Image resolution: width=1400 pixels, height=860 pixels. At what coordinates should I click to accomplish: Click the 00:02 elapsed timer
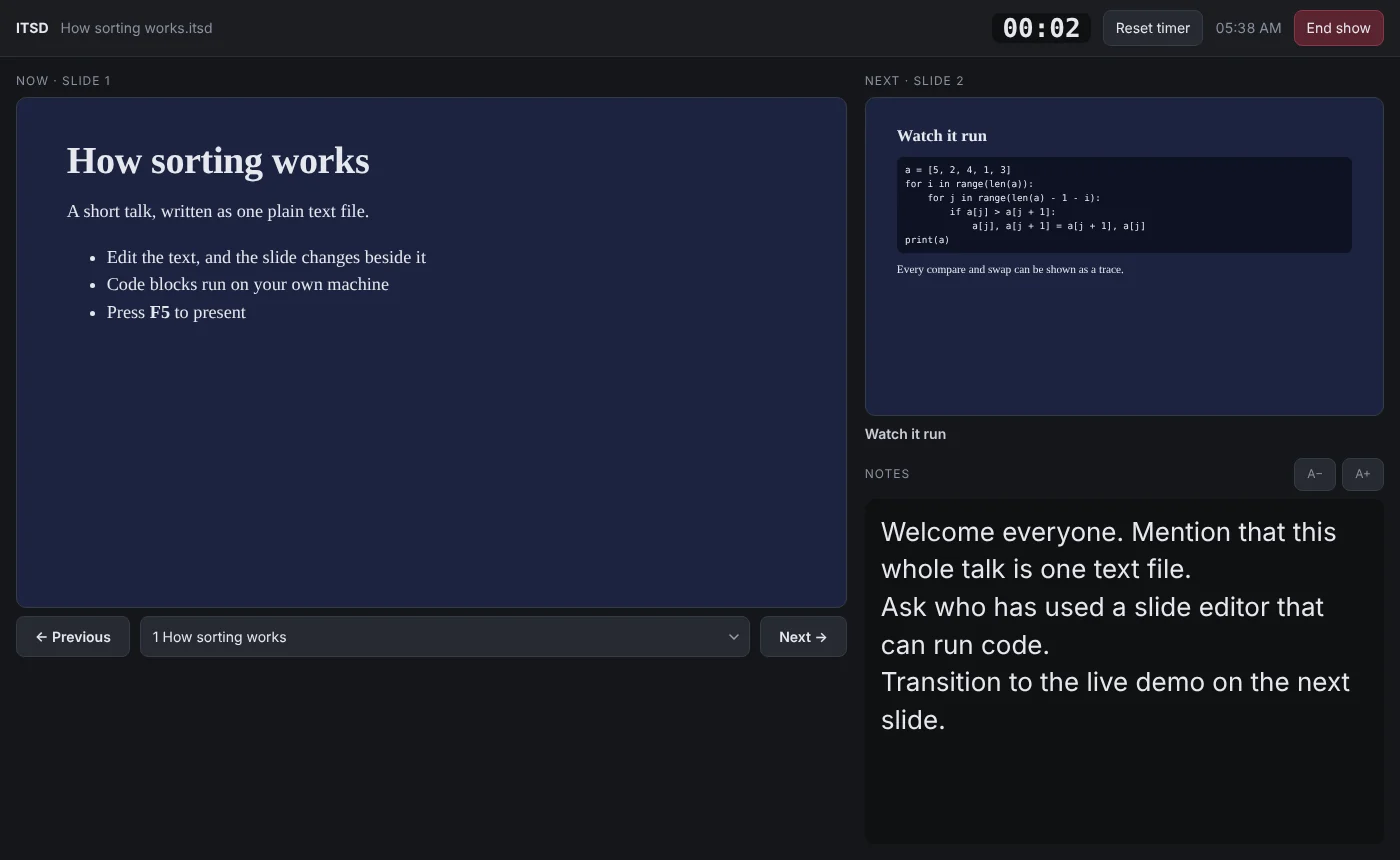1041,28
